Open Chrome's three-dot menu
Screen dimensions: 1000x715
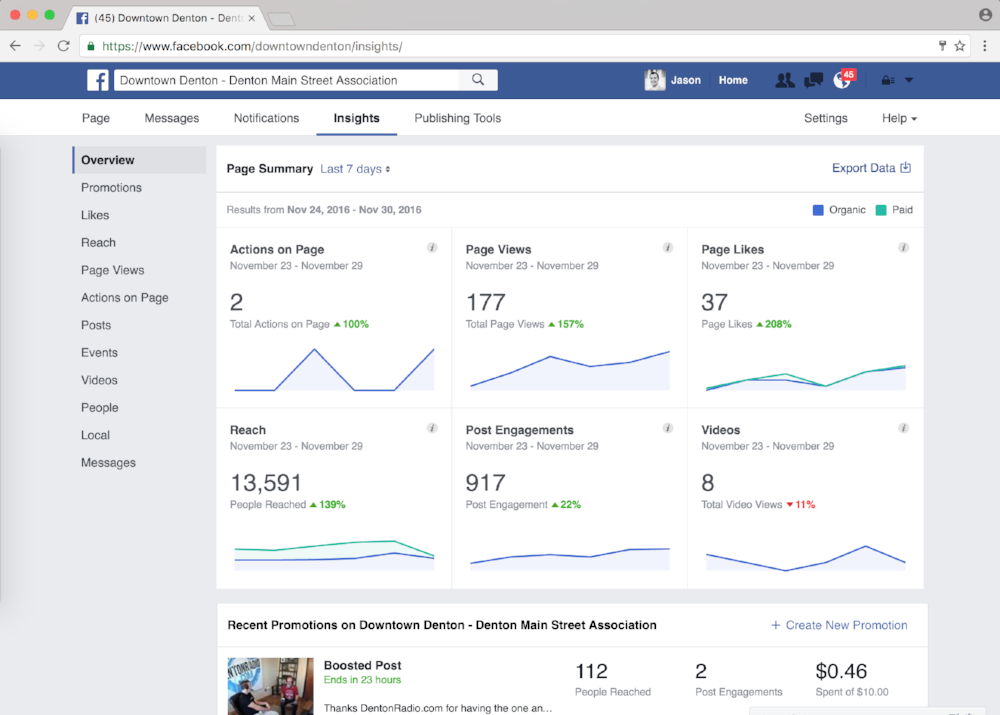[x=985, y=46]
